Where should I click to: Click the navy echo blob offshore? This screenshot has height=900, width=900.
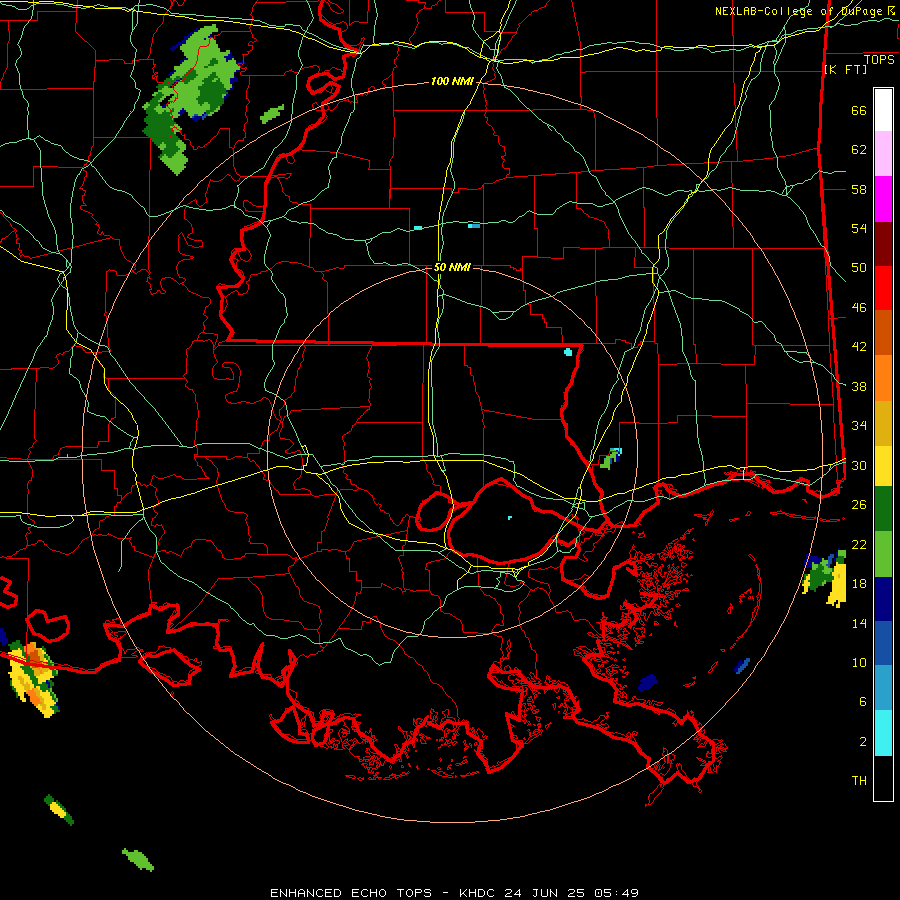[x=647, y=682]
